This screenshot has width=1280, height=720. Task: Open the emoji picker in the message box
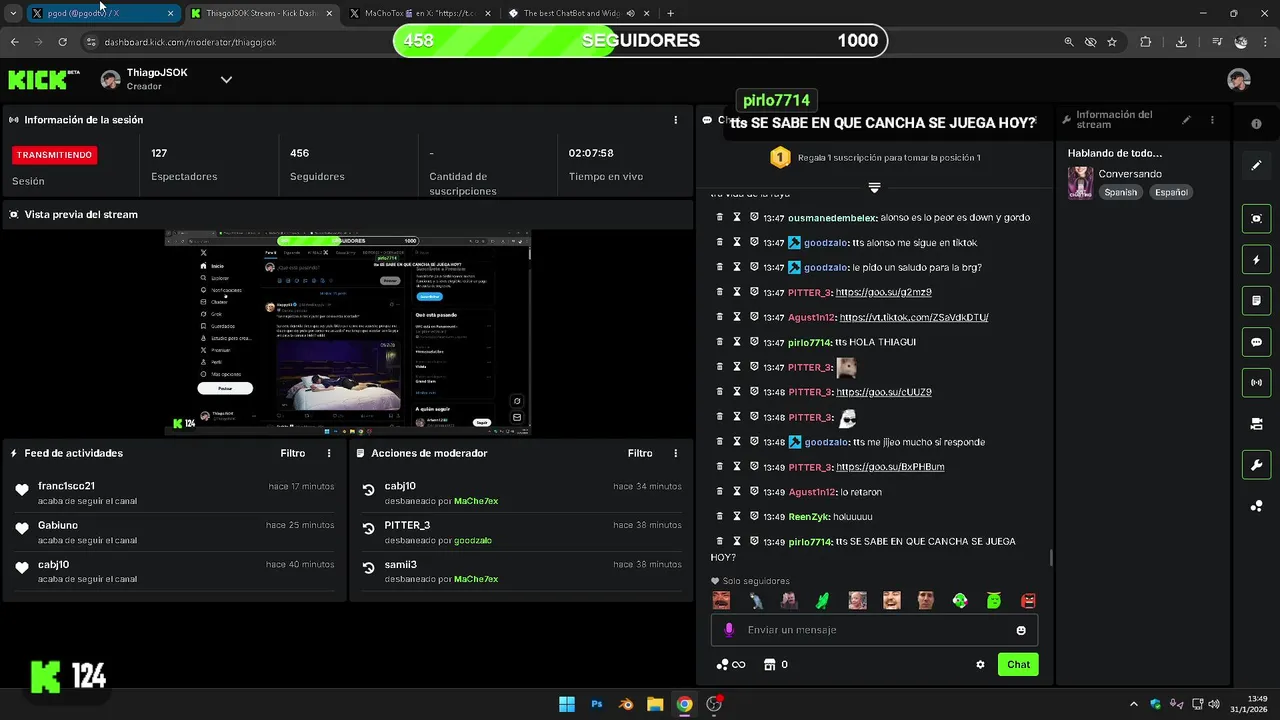point(1021,630)
